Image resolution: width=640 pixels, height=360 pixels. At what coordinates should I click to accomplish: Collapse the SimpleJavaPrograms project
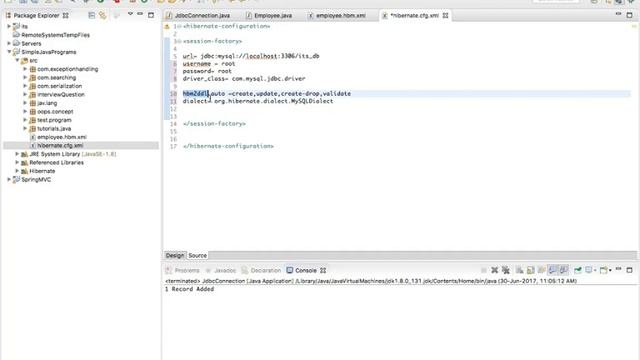9,52
